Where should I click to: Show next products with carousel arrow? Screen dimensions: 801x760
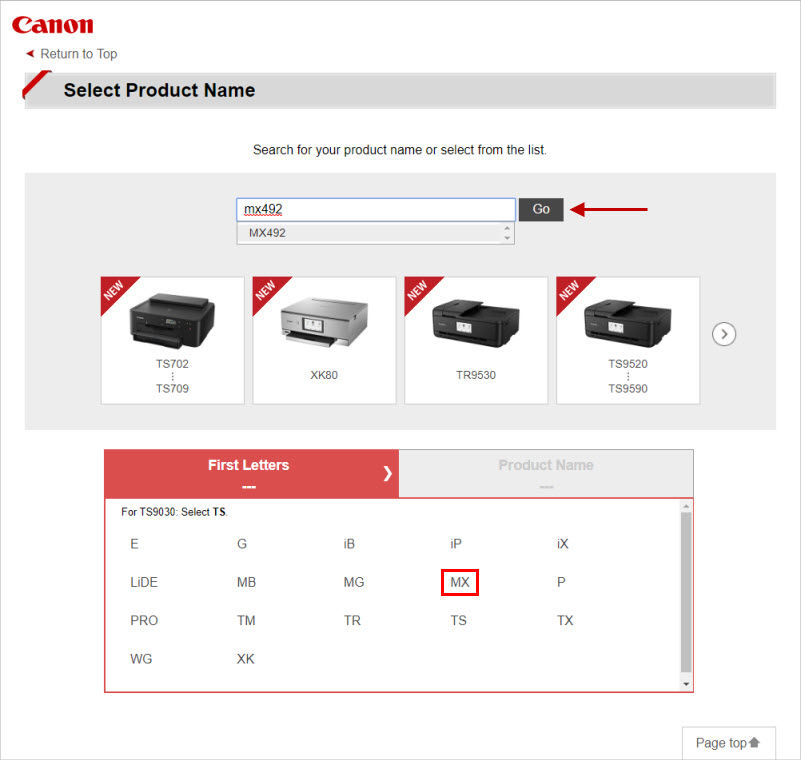pos(724,335)
